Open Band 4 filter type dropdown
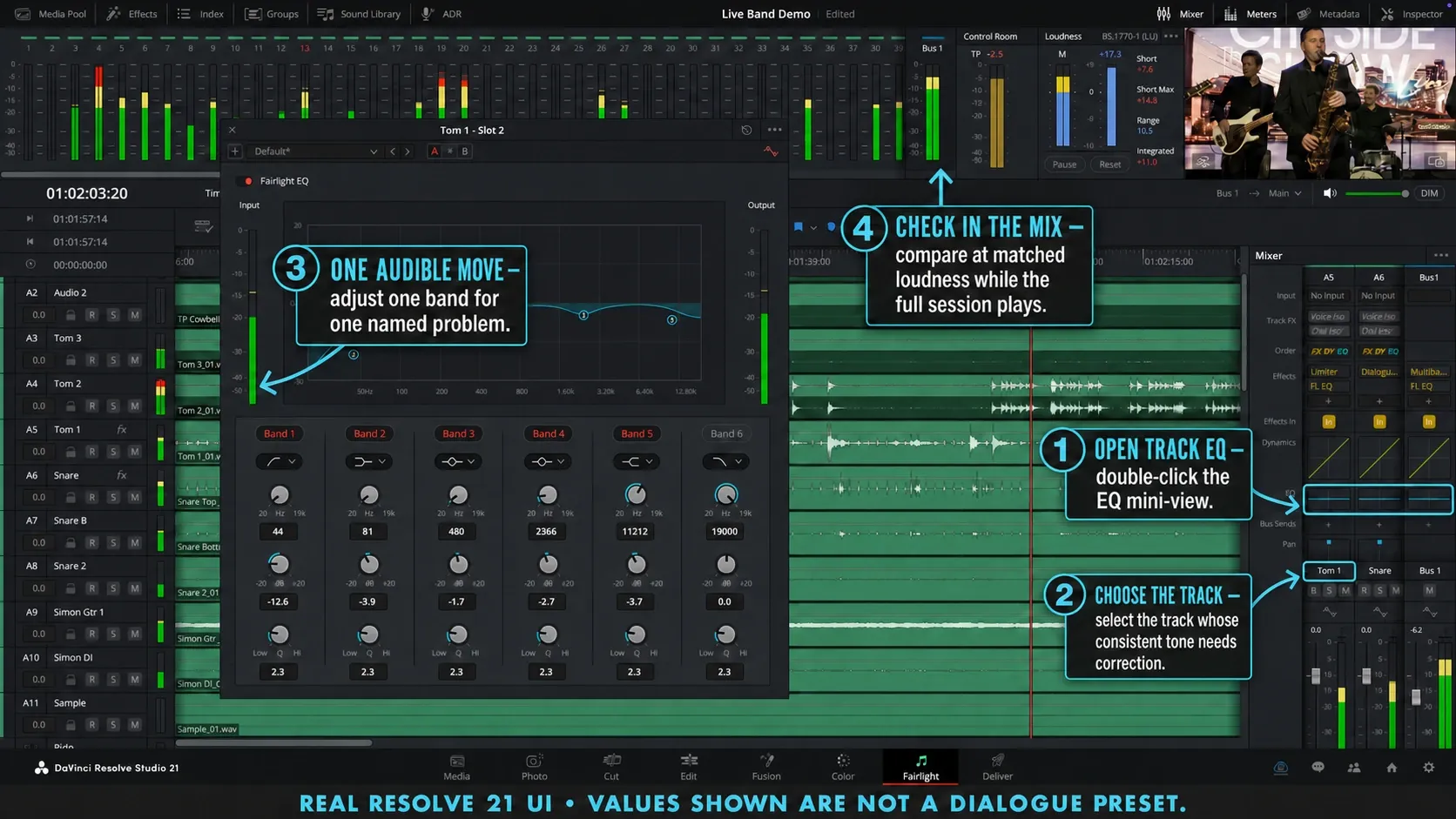Image resolution: width=1456 pixels, height=819 pixels. 549,461
